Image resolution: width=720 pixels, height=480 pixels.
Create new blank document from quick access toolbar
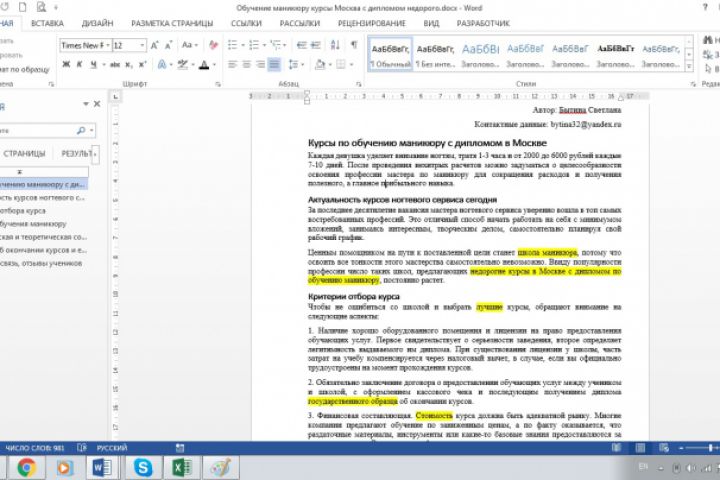coord(22,7)
